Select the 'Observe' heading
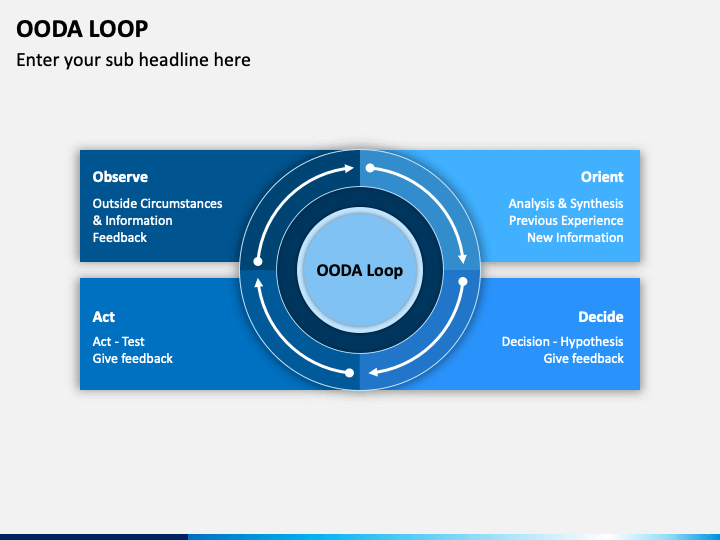Image resolution: width=720 pixels, height=540 pixels. pyautogui.click(x=120, y=177)
